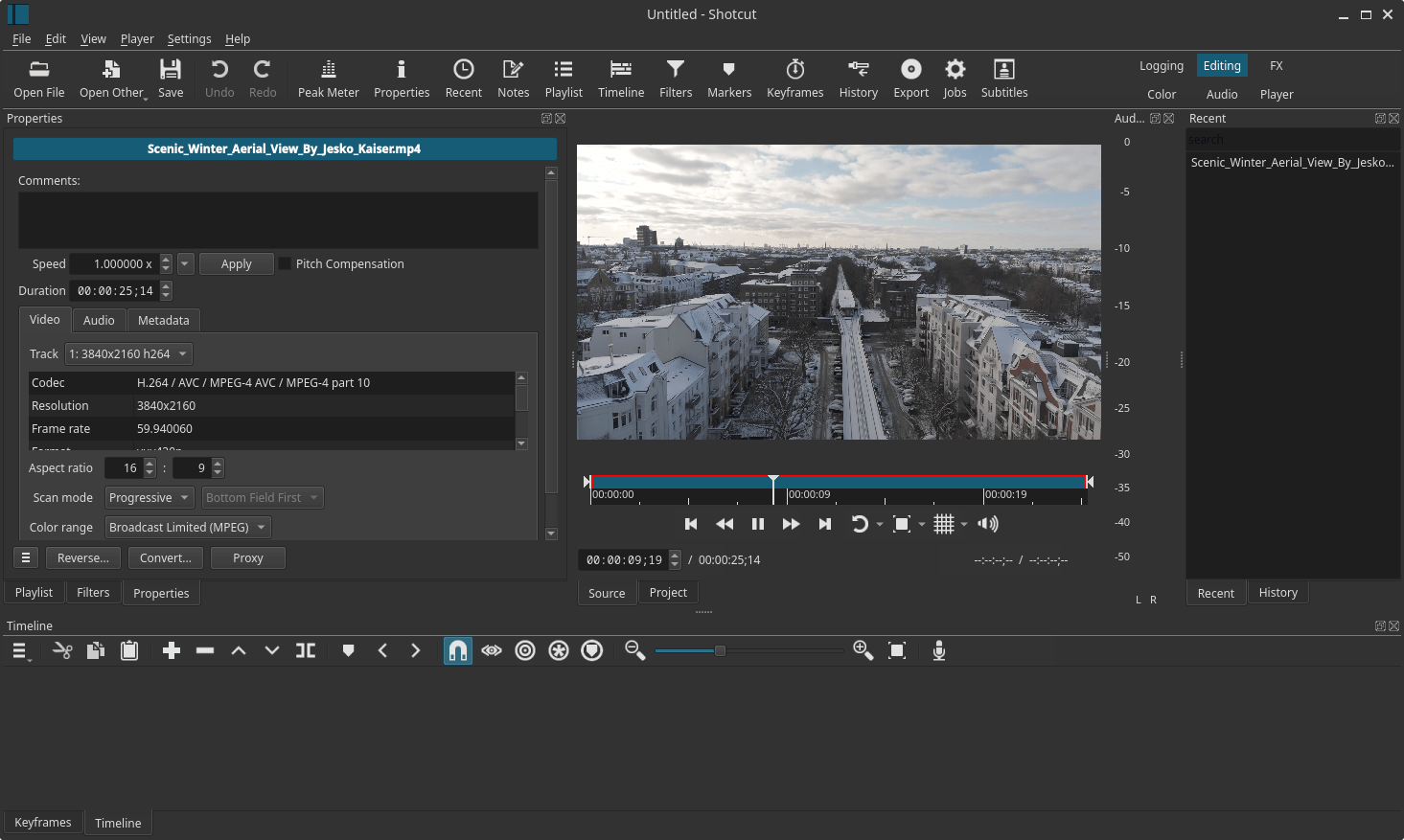Enable Pitch Compensation
Image resolution: width=1404 pixels, height=840 pixels.
285,263
